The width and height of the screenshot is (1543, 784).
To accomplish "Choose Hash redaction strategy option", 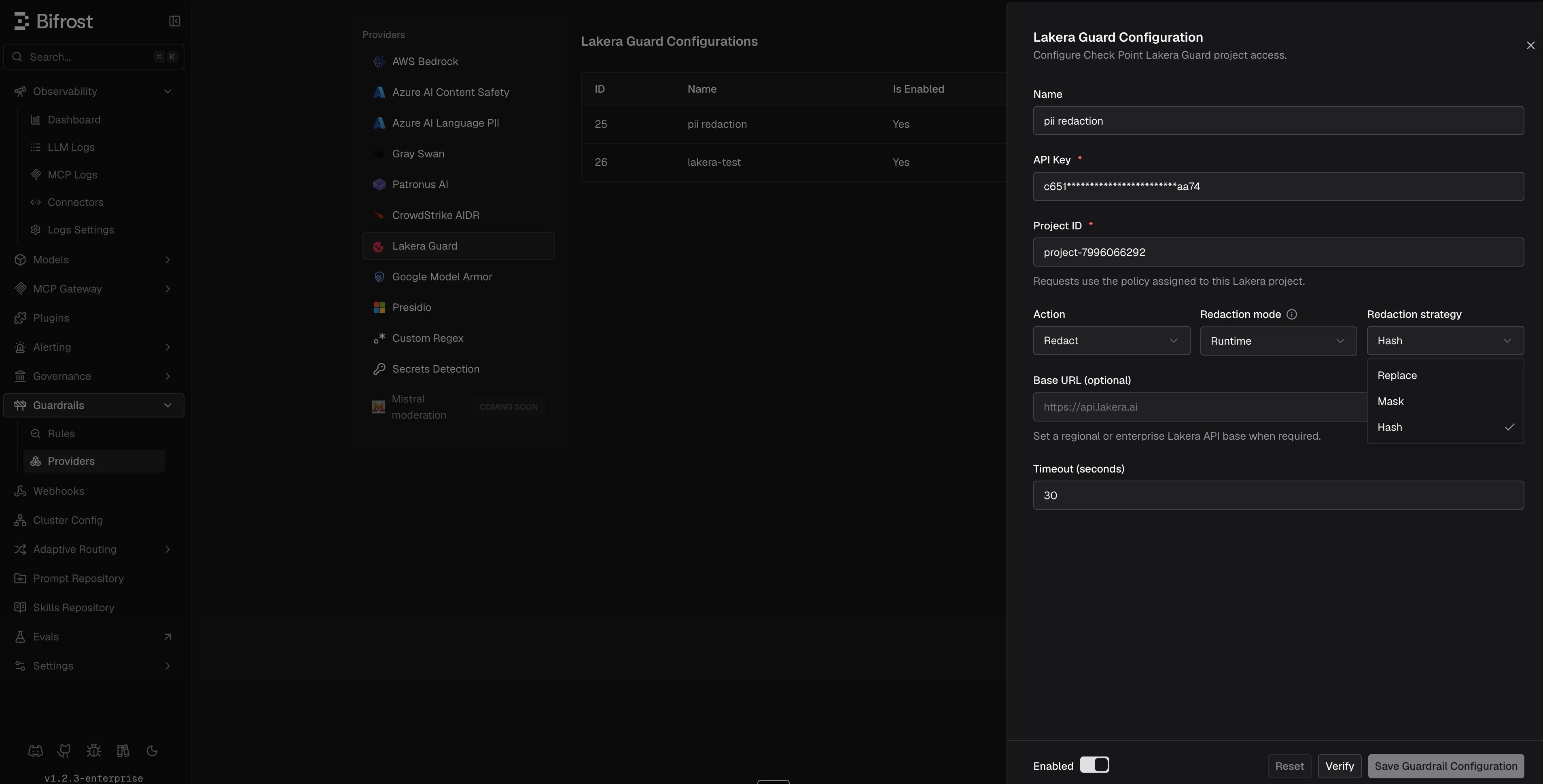I will (x=1445, y=427).
